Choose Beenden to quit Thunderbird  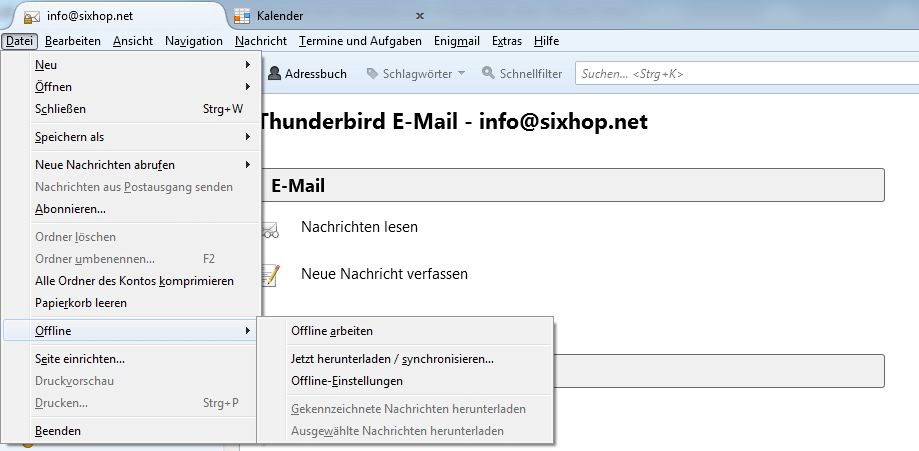(131, 431)
